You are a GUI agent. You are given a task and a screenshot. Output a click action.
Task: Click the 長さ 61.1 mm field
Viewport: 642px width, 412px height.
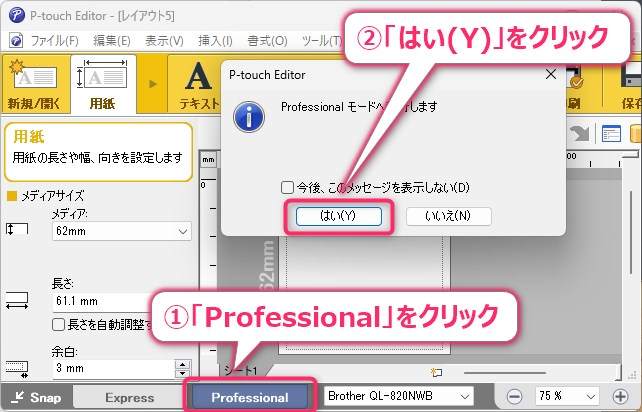102,301
